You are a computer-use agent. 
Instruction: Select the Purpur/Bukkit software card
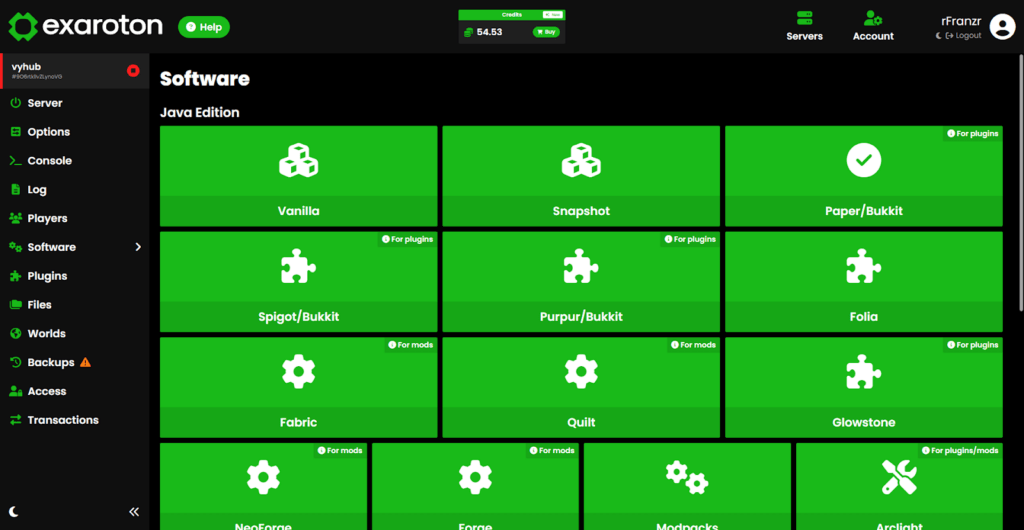(581, 282)
